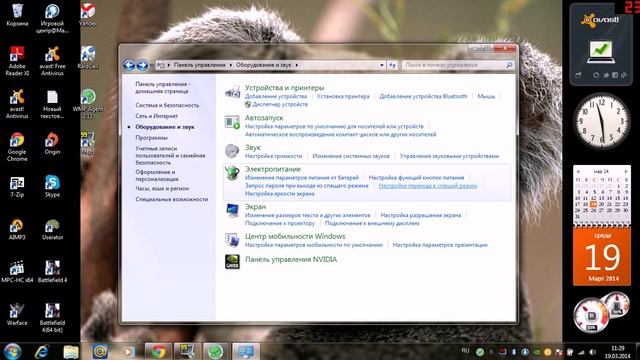The image size is (640, 360).
Task: Click the analog clock gadget
Action: click(602, 121)
